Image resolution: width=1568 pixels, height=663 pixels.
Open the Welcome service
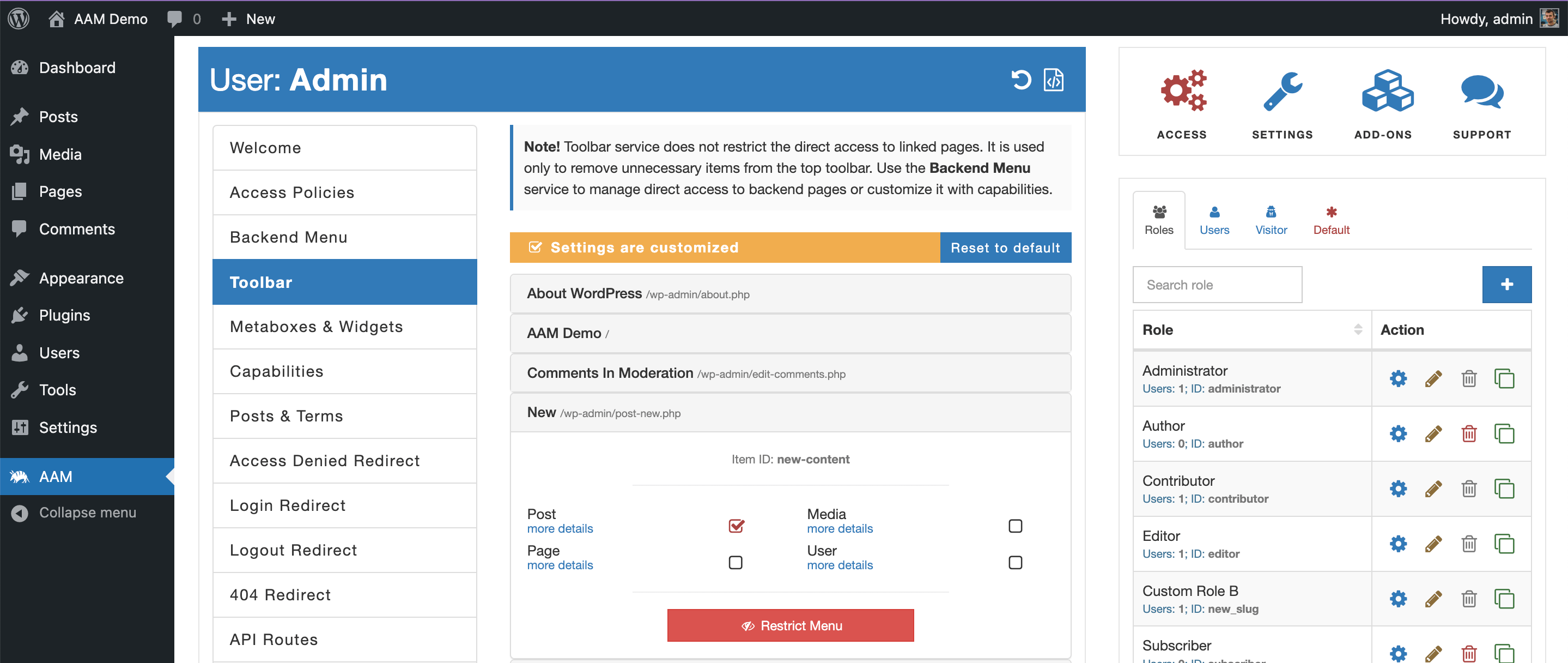click(344, 148)
